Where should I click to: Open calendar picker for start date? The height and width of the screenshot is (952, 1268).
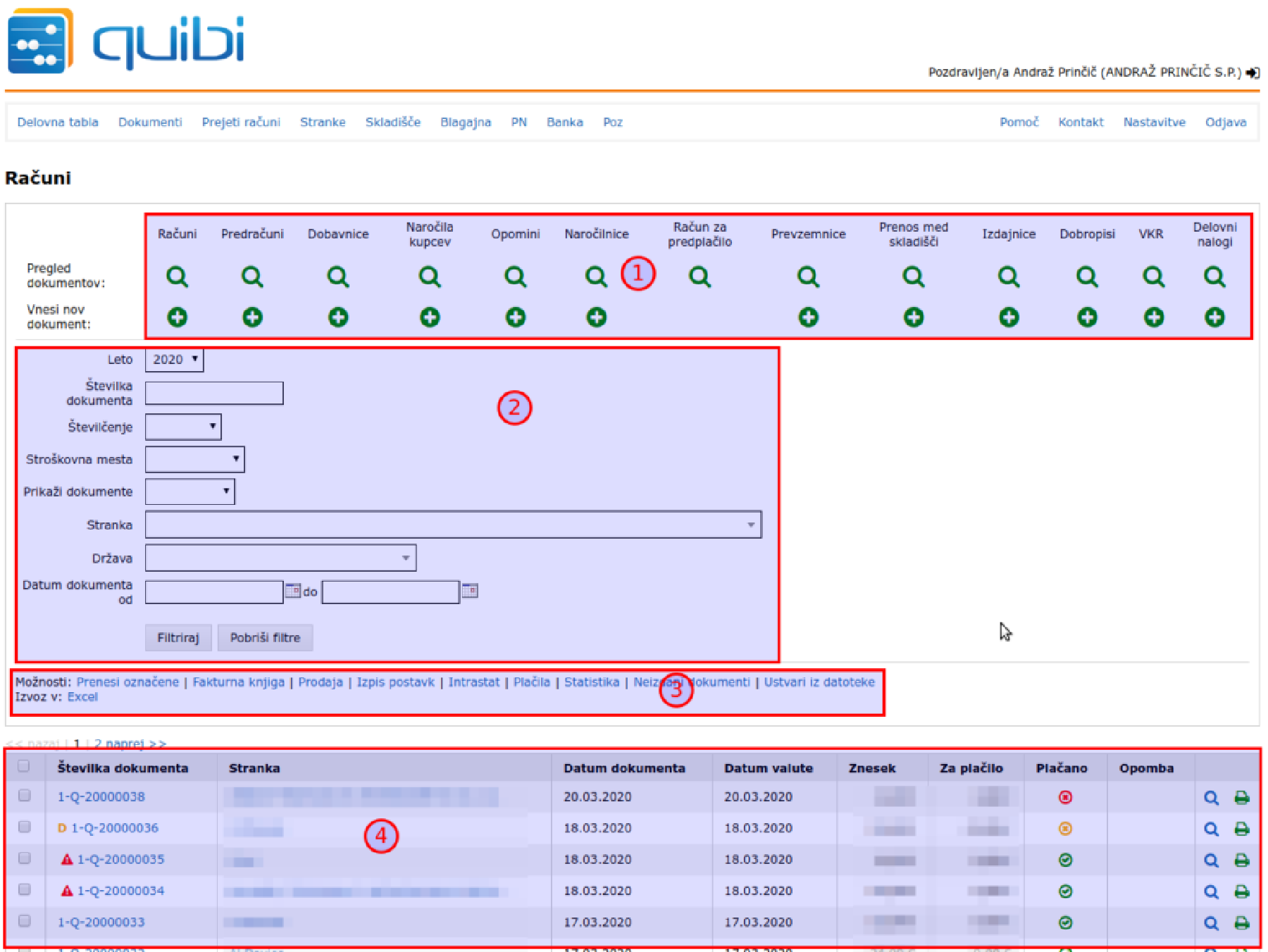(292, 591)
